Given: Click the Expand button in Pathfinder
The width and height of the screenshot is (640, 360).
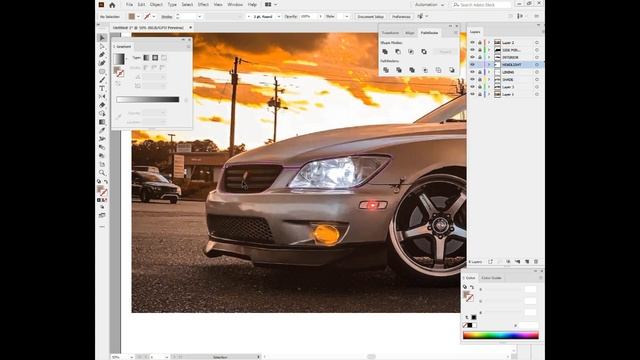Looking at the screenshot, I should pyautogui.click(x=445, y=52).
